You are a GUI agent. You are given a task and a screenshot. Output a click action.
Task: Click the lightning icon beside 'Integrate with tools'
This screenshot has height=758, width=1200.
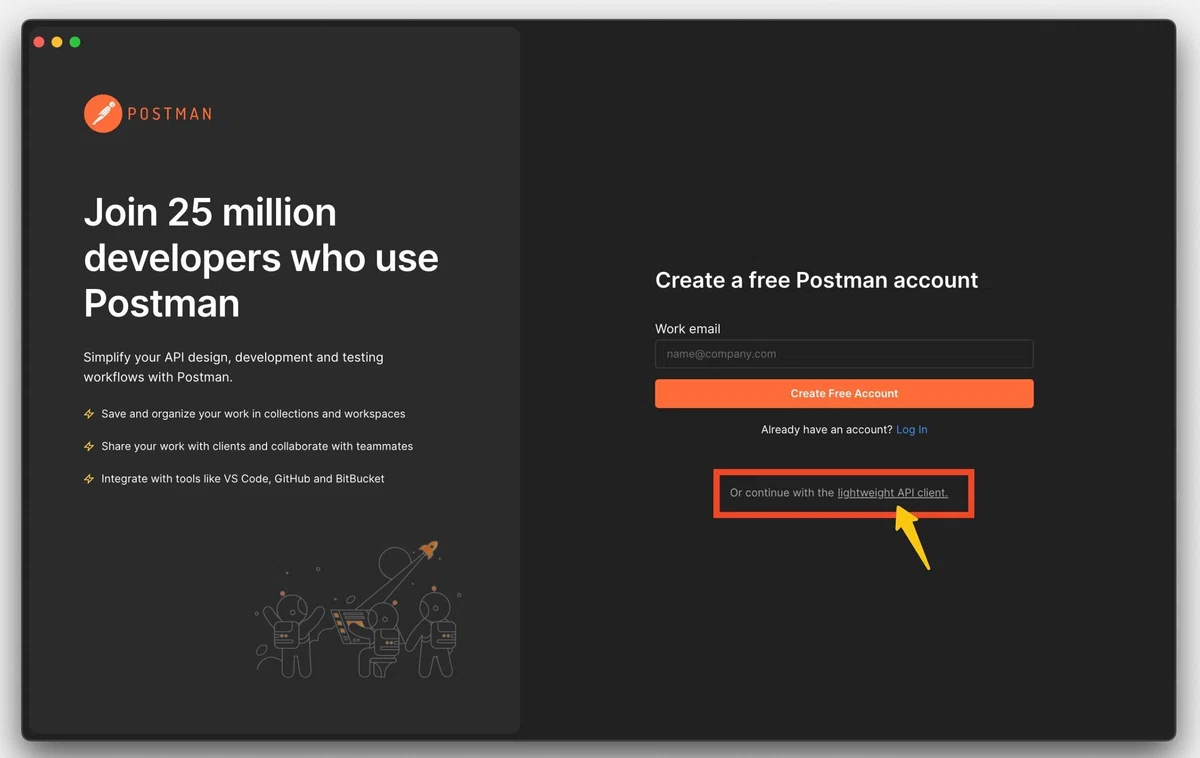pos(89,479)
